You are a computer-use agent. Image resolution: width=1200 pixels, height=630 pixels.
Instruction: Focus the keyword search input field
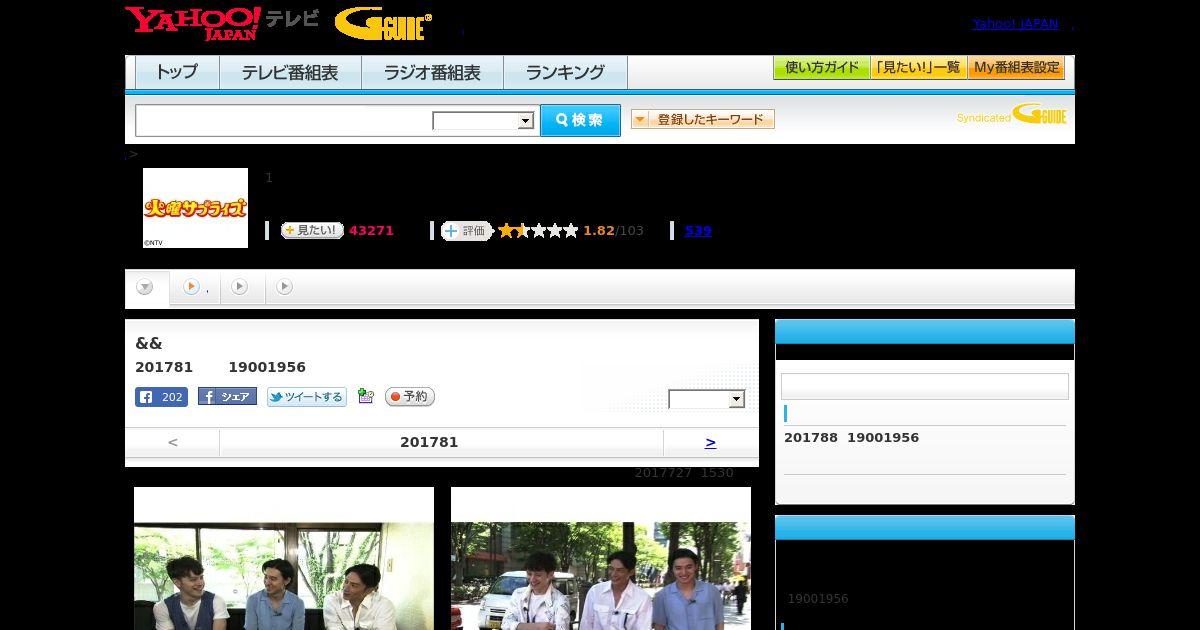(x=284, y=120)
